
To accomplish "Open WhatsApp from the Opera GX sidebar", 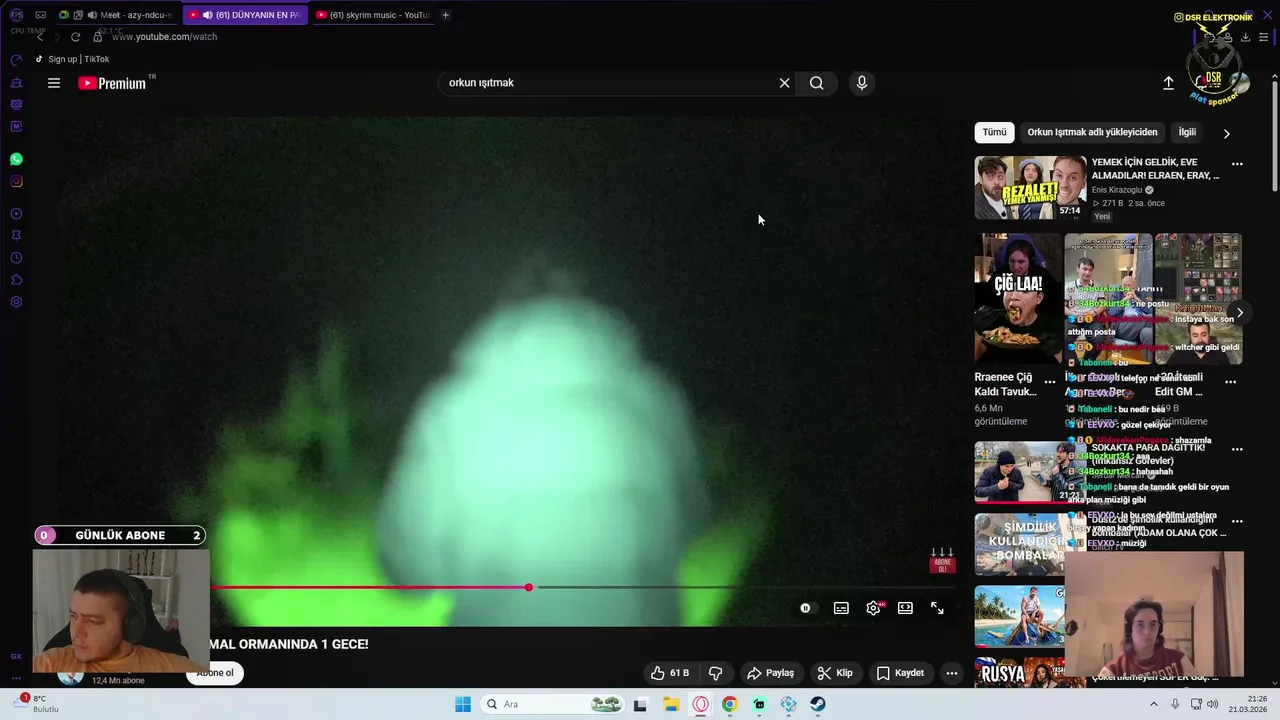I will coord(16,159).
